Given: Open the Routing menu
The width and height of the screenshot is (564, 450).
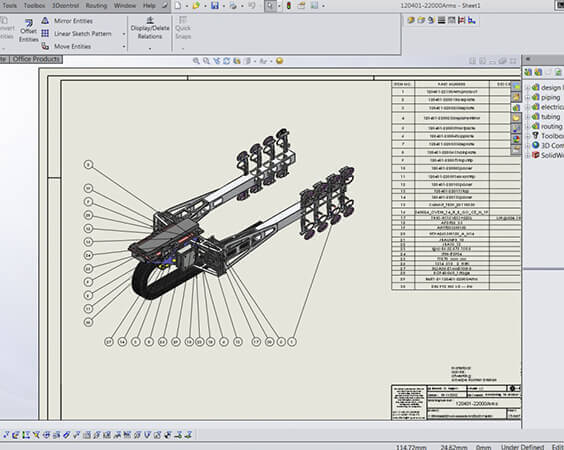Looking at the screenshot, I should click(x=96, y=5).
